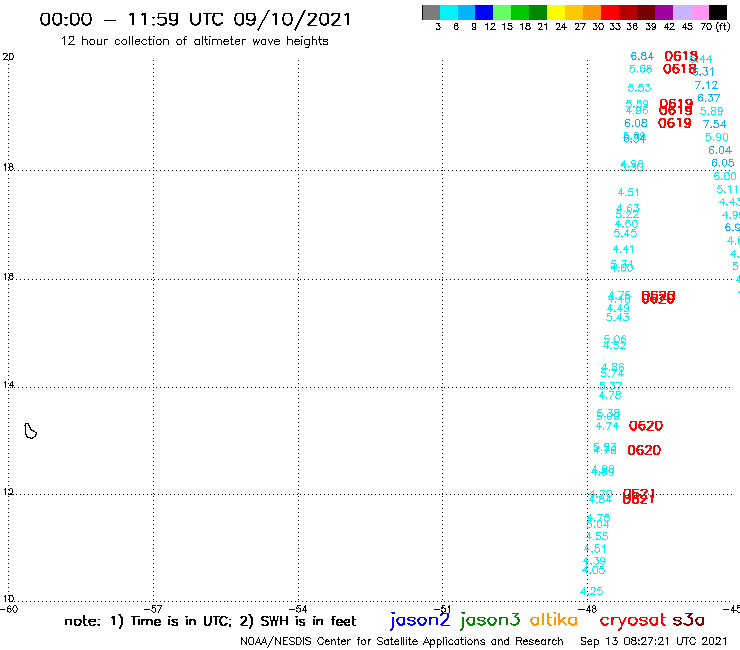Click the "altika" satellite label
The height and width of the screenshot is (650, 740).
(x=554, y=619)
